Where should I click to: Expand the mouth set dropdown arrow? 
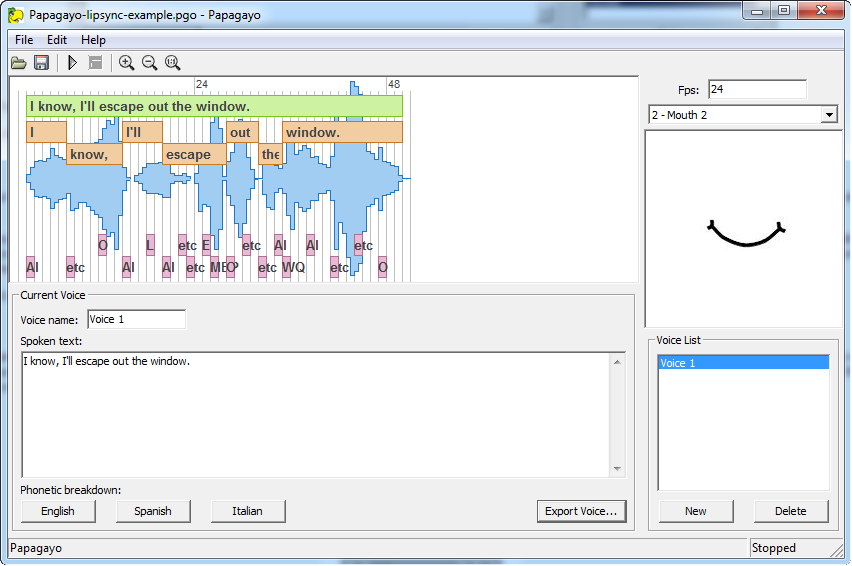coord(829,115)
